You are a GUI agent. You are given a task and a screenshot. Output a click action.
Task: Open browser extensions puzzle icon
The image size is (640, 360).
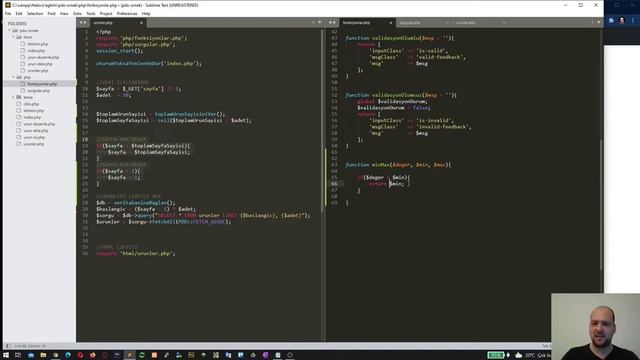tap(611, 20)
